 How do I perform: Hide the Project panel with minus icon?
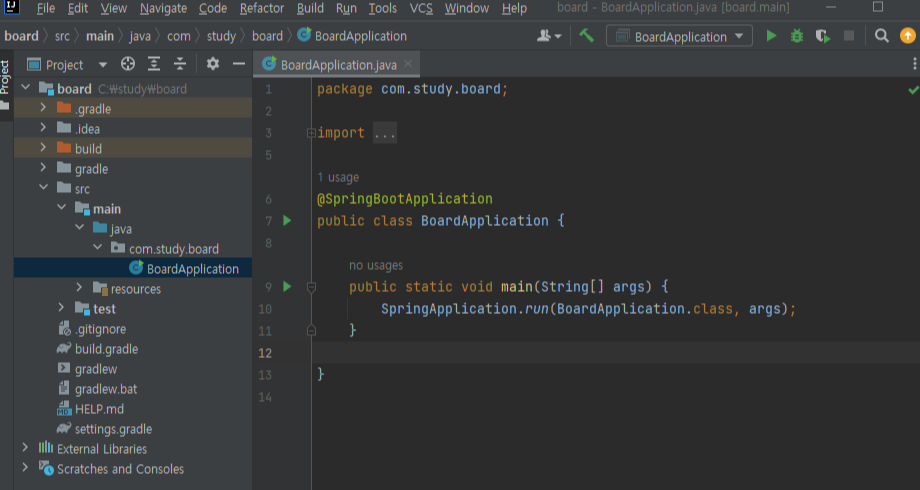click(238, 64)
